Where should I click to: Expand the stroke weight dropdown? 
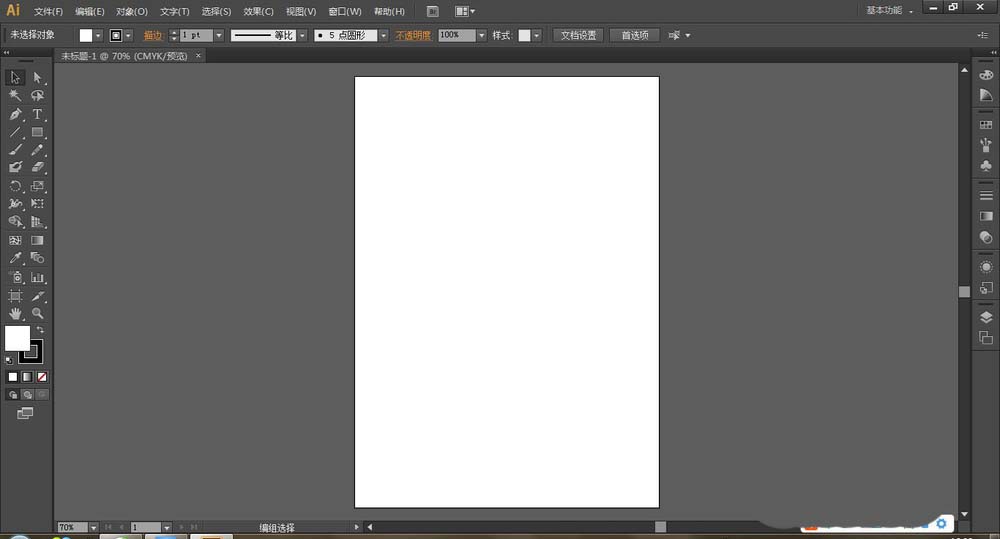[x=219, y=36]
